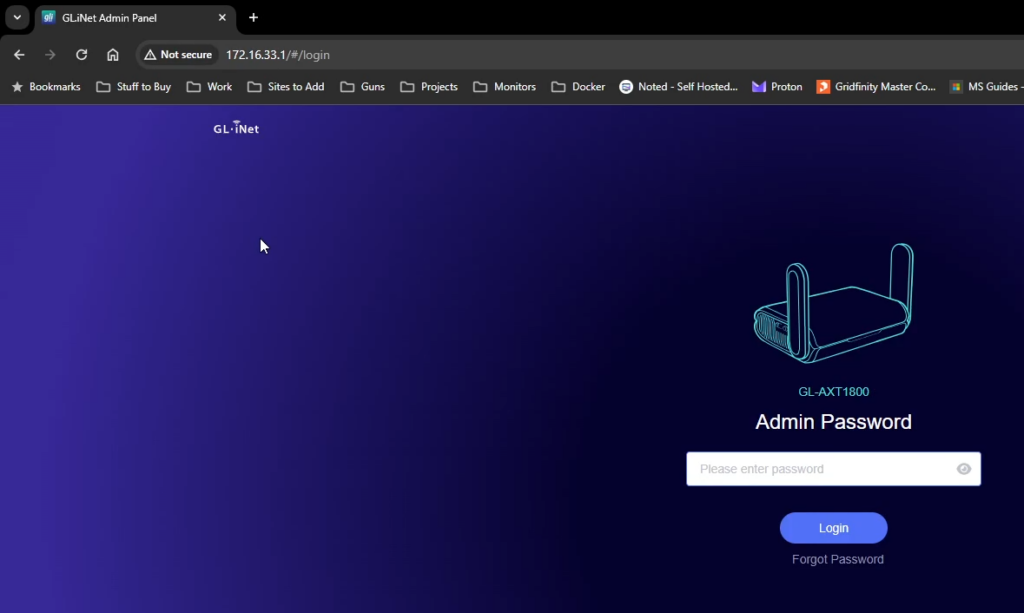This screenshot has height=613, width=1024.
Task: Click the forward navigation arrow
Action: coord(48,55)
